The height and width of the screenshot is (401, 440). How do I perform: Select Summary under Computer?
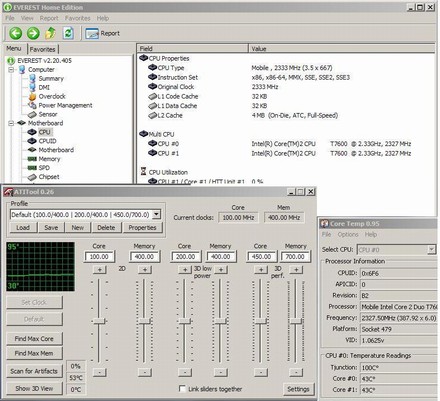(51, 79)
